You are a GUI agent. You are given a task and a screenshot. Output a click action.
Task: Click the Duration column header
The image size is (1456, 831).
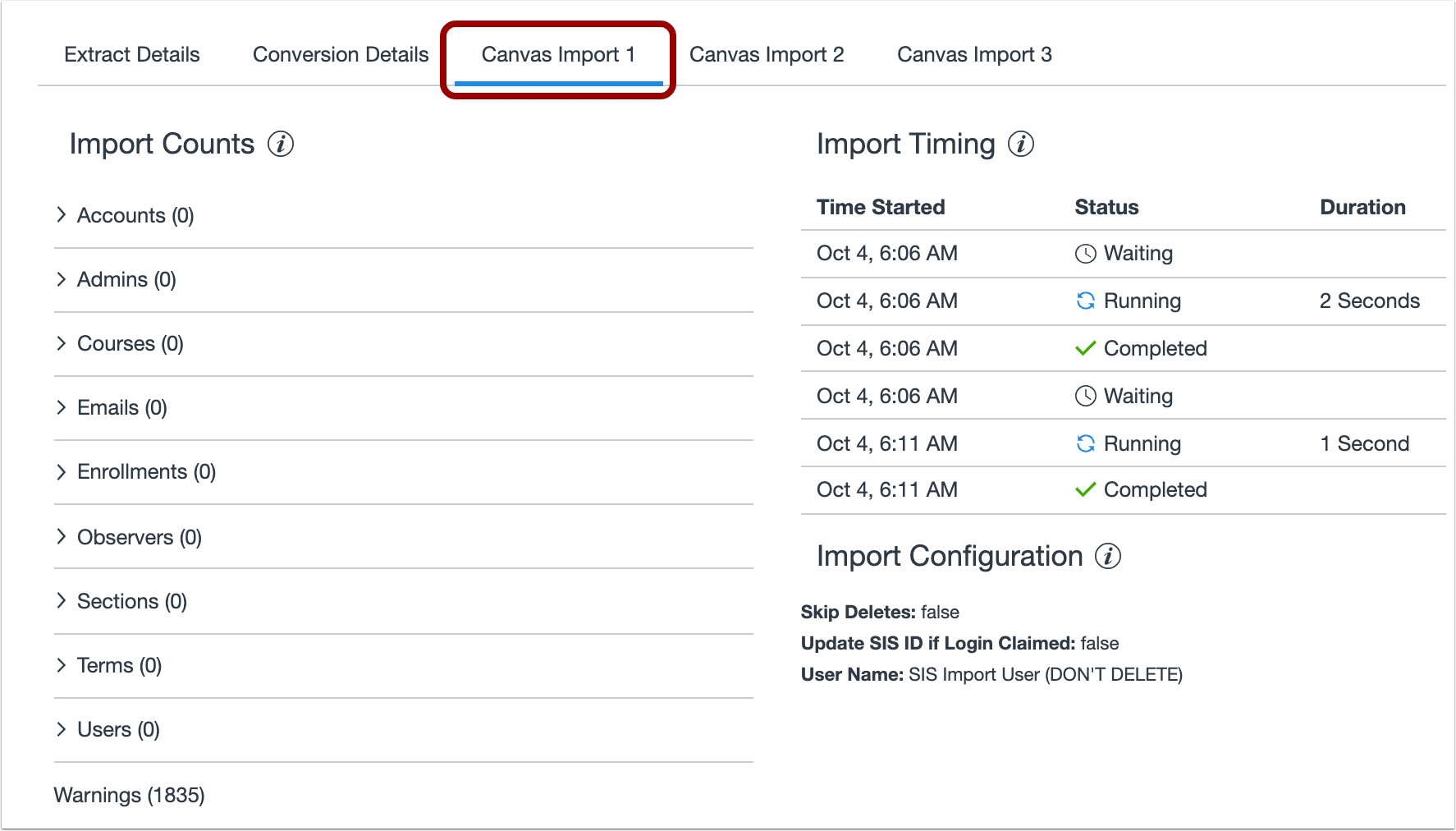click(1362, 207)
